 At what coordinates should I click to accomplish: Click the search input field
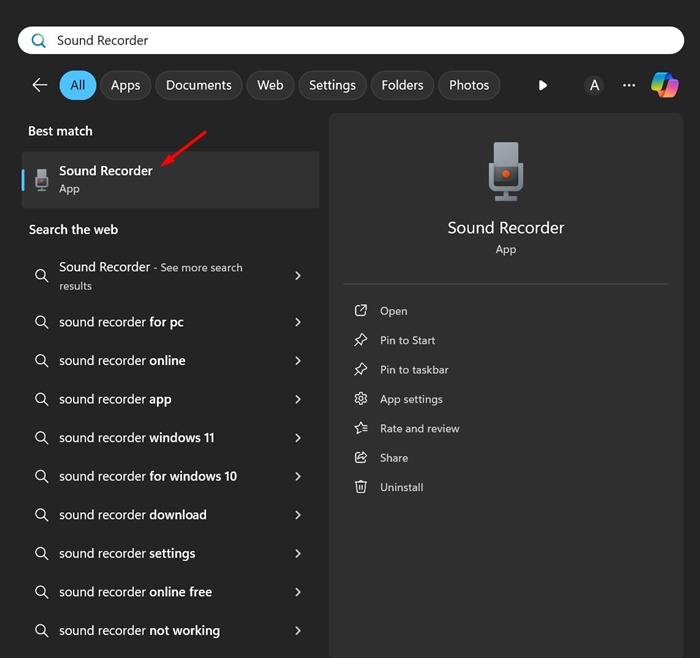[x=351, y=40]
